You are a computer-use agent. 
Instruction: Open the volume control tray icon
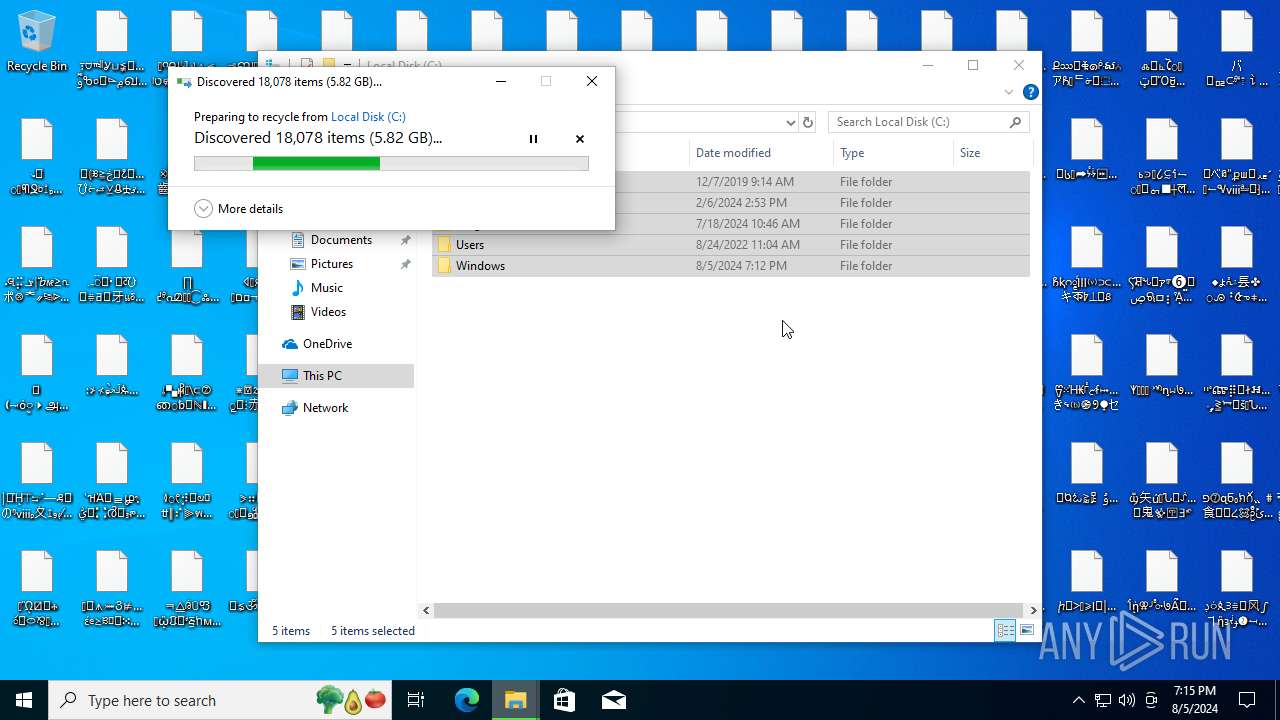pos(1127,700)
